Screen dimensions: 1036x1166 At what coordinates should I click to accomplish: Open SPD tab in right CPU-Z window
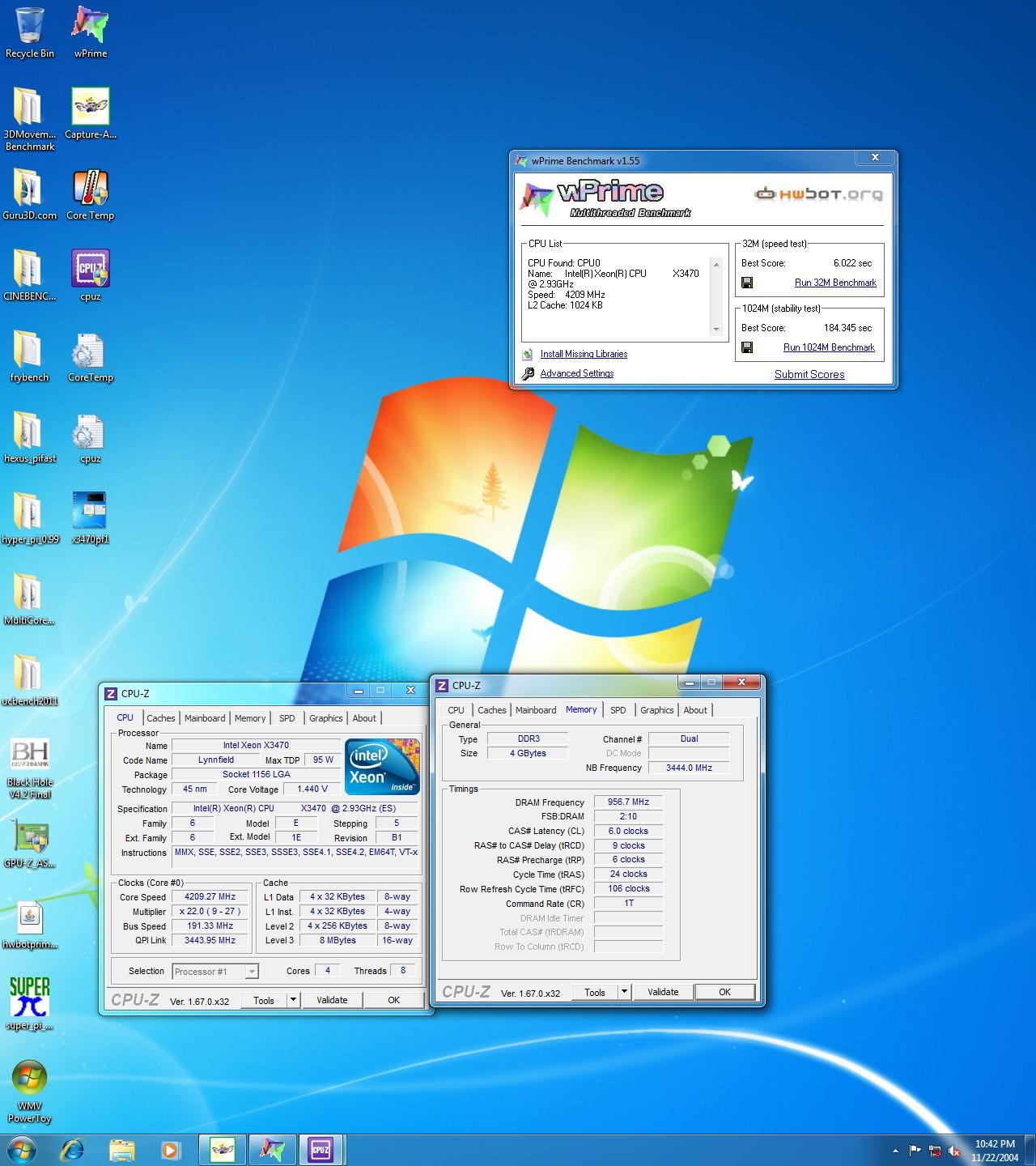click(618, 710)
